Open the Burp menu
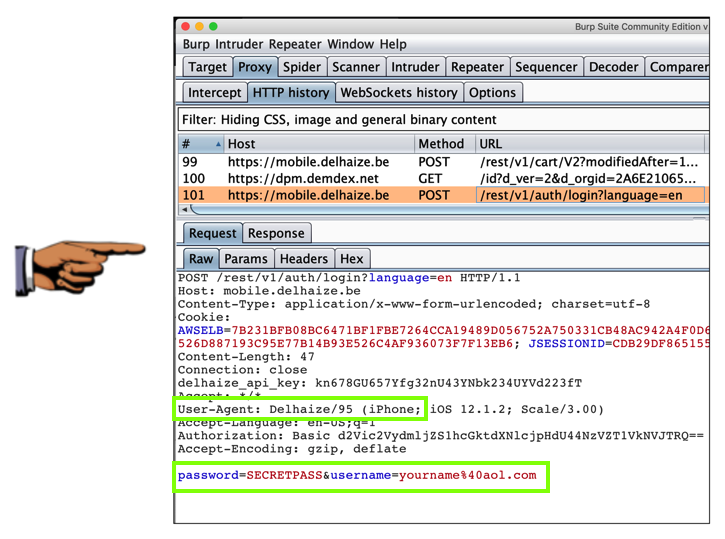The width and height of the screenshot is (725, 539). 196,44
